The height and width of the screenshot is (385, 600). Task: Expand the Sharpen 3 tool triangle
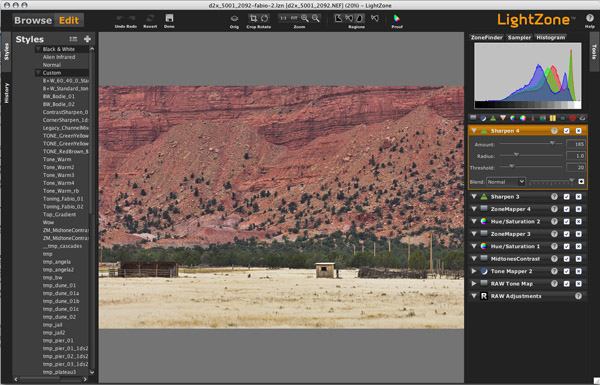coord(474,197)
